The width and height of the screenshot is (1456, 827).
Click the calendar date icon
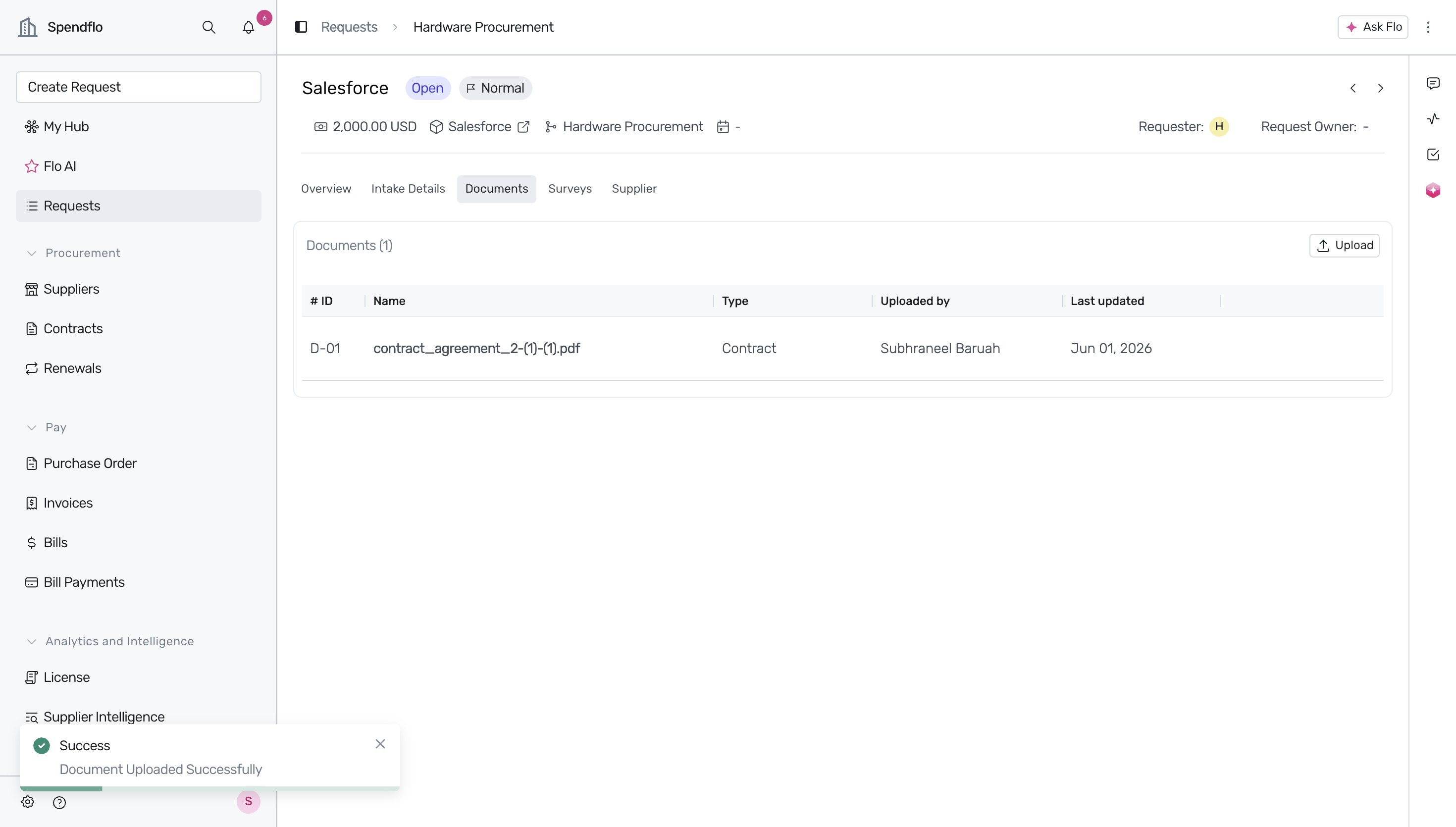[723, 127]
